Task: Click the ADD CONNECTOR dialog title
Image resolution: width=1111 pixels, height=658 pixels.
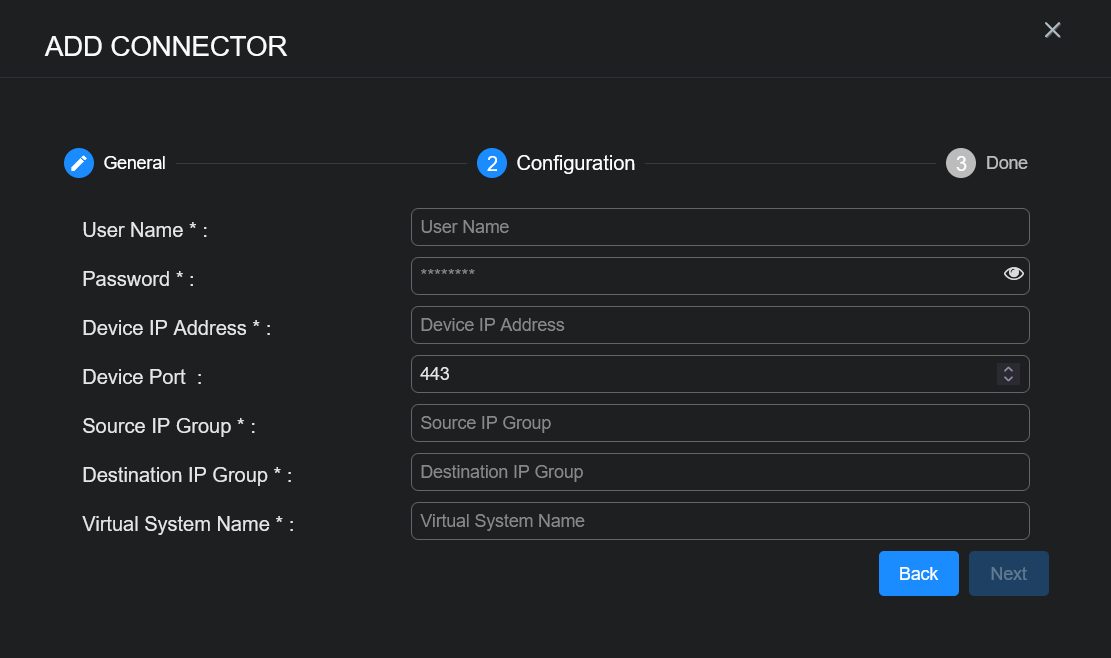Action: pyautogui.click(x=166, y=46)
